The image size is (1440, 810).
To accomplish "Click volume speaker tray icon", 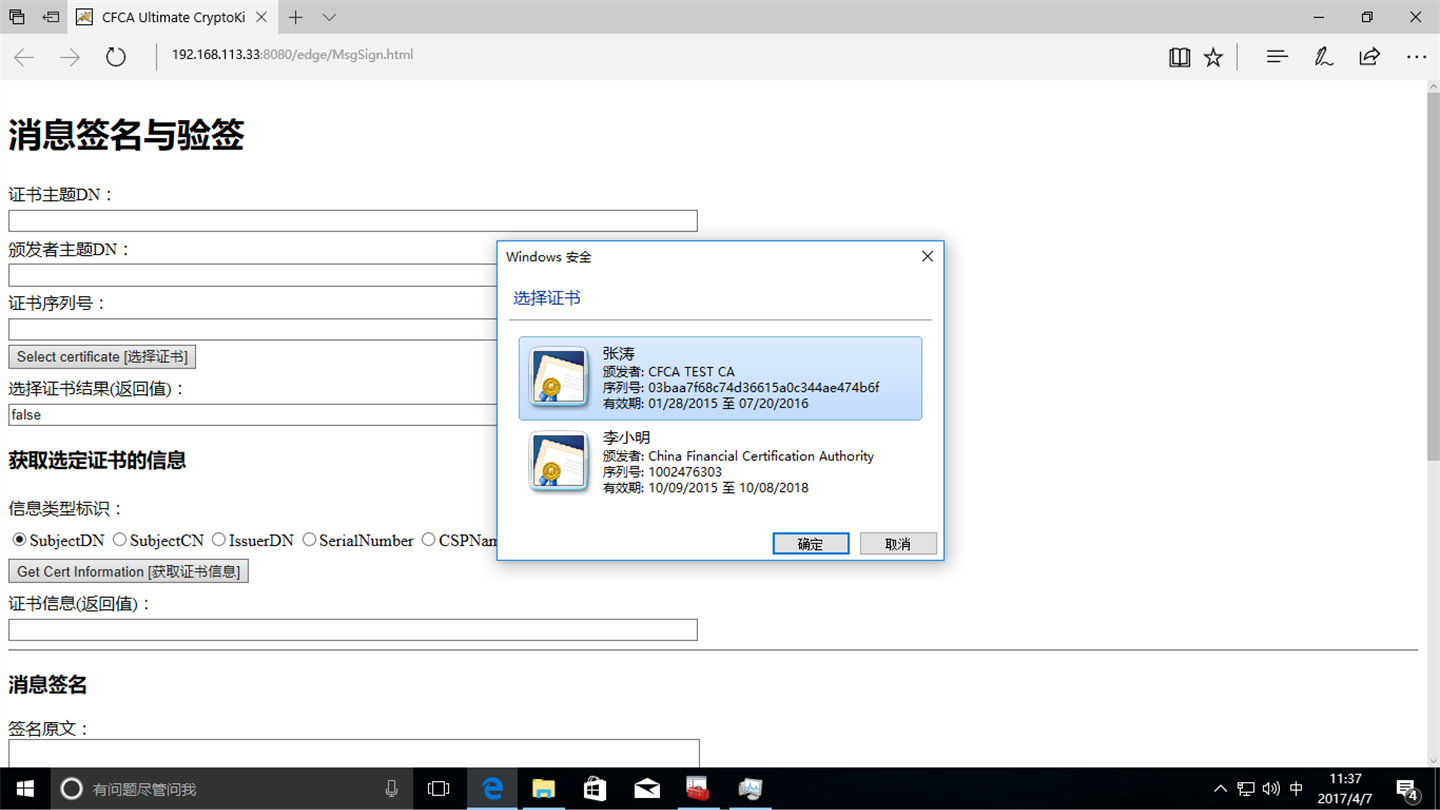I will coord(1271,789).
